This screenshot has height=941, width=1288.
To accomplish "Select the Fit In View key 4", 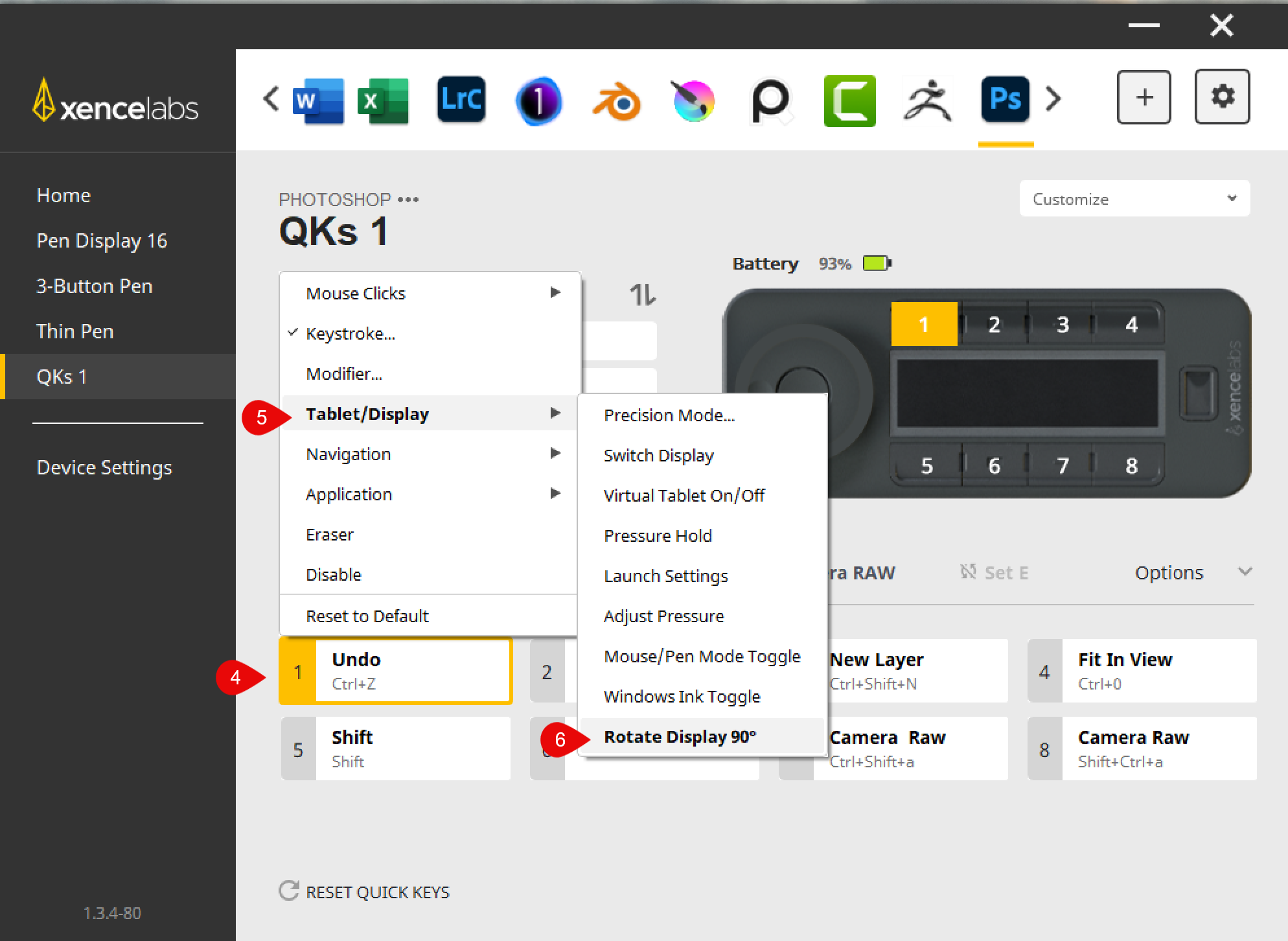I will click(x=1142, y=671).
